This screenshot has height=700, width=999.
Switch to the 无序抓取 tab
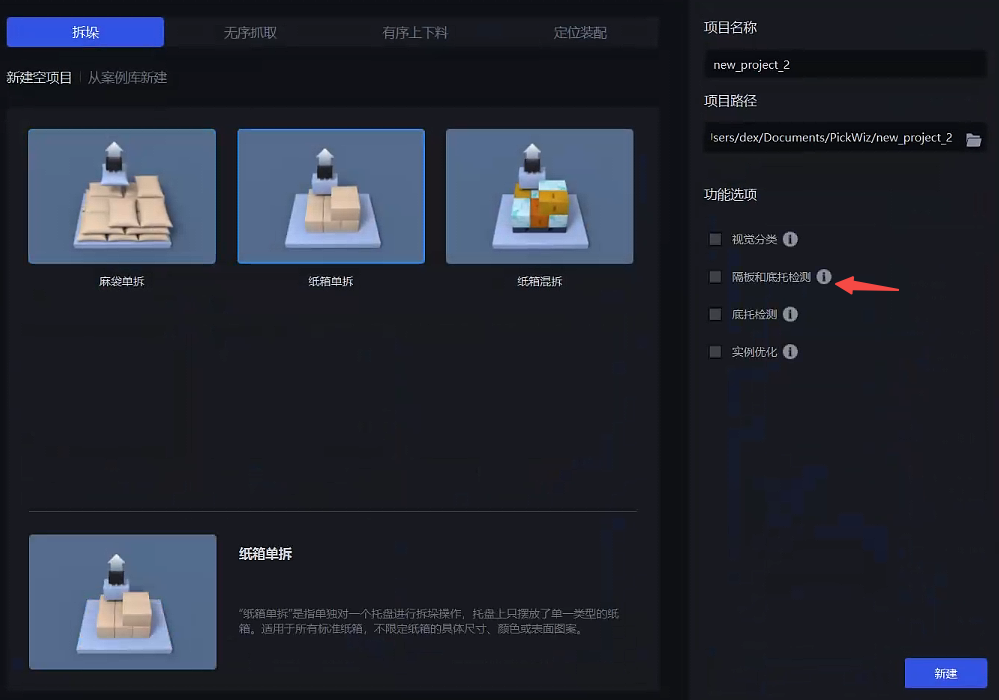point(250,32)
